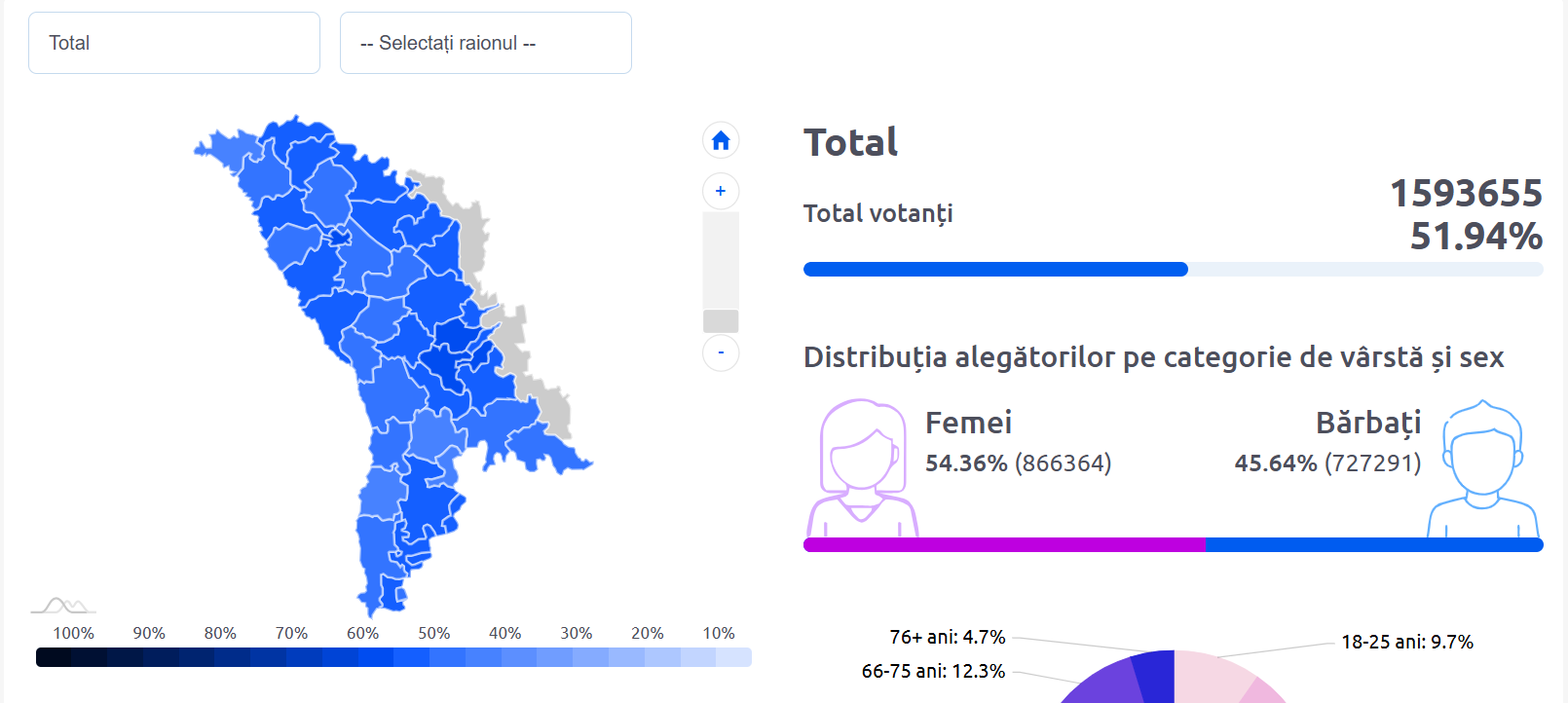
Task: Open the "Total" dropdown selector
Action: click(x=174, y=43)
